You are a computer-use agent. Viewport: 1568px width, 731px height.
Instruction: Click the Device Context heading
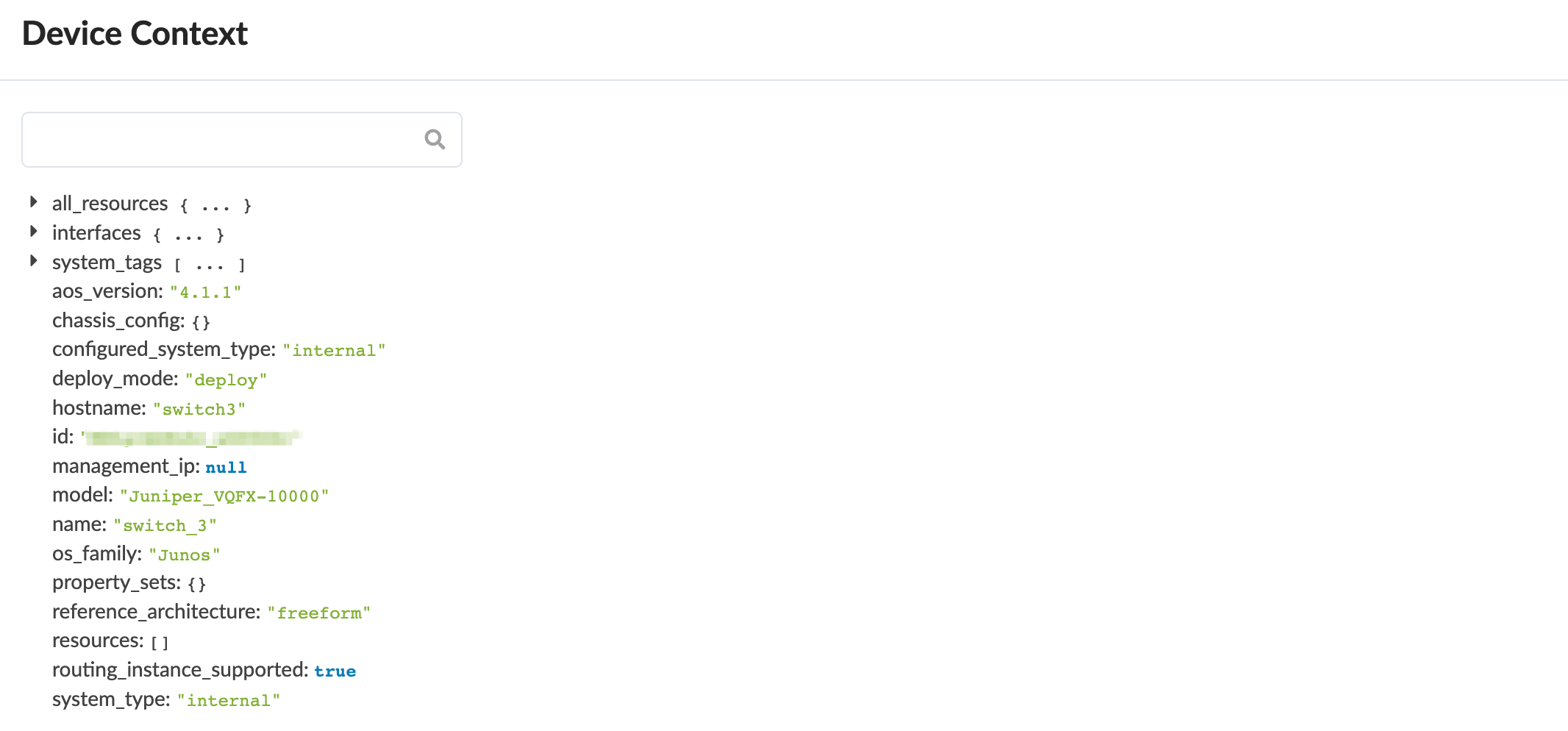[x=135, y=34]
